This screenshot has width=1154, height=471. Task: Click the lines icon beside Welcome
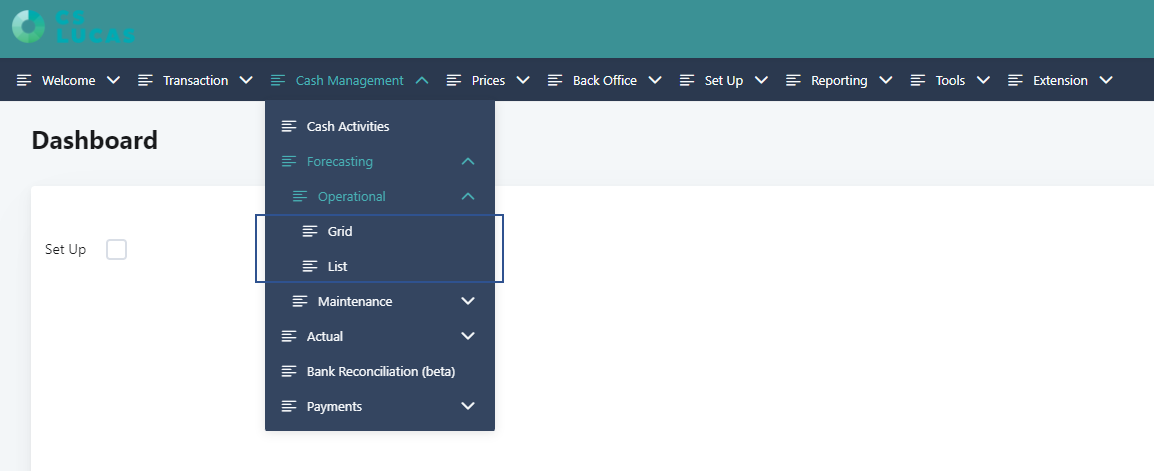pyautogui.click(x=24, y=80)
